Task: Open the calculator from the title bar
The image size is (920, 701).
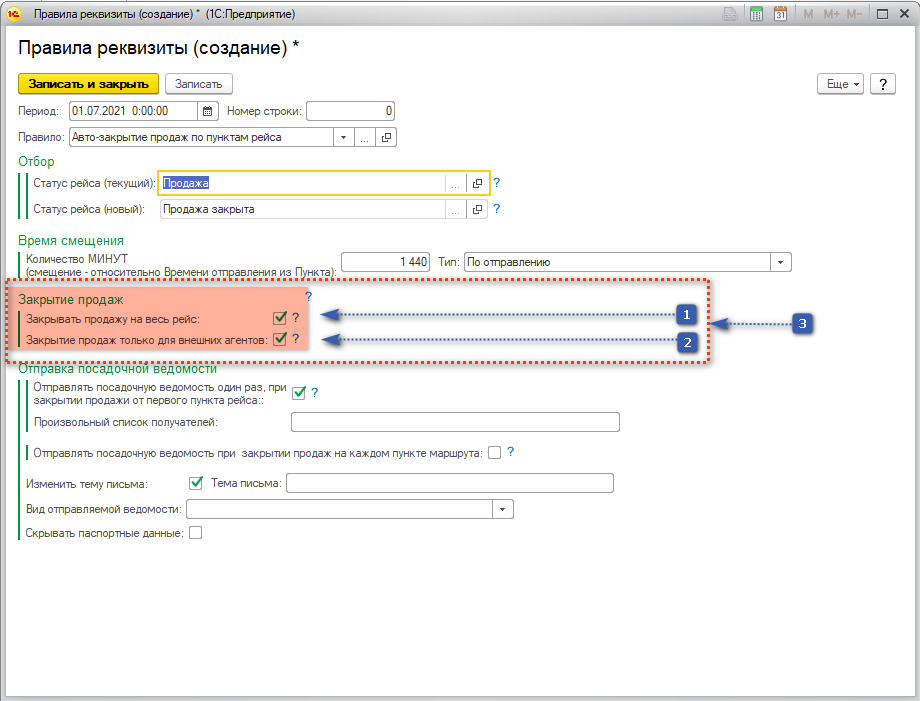Action: point(757,14)
